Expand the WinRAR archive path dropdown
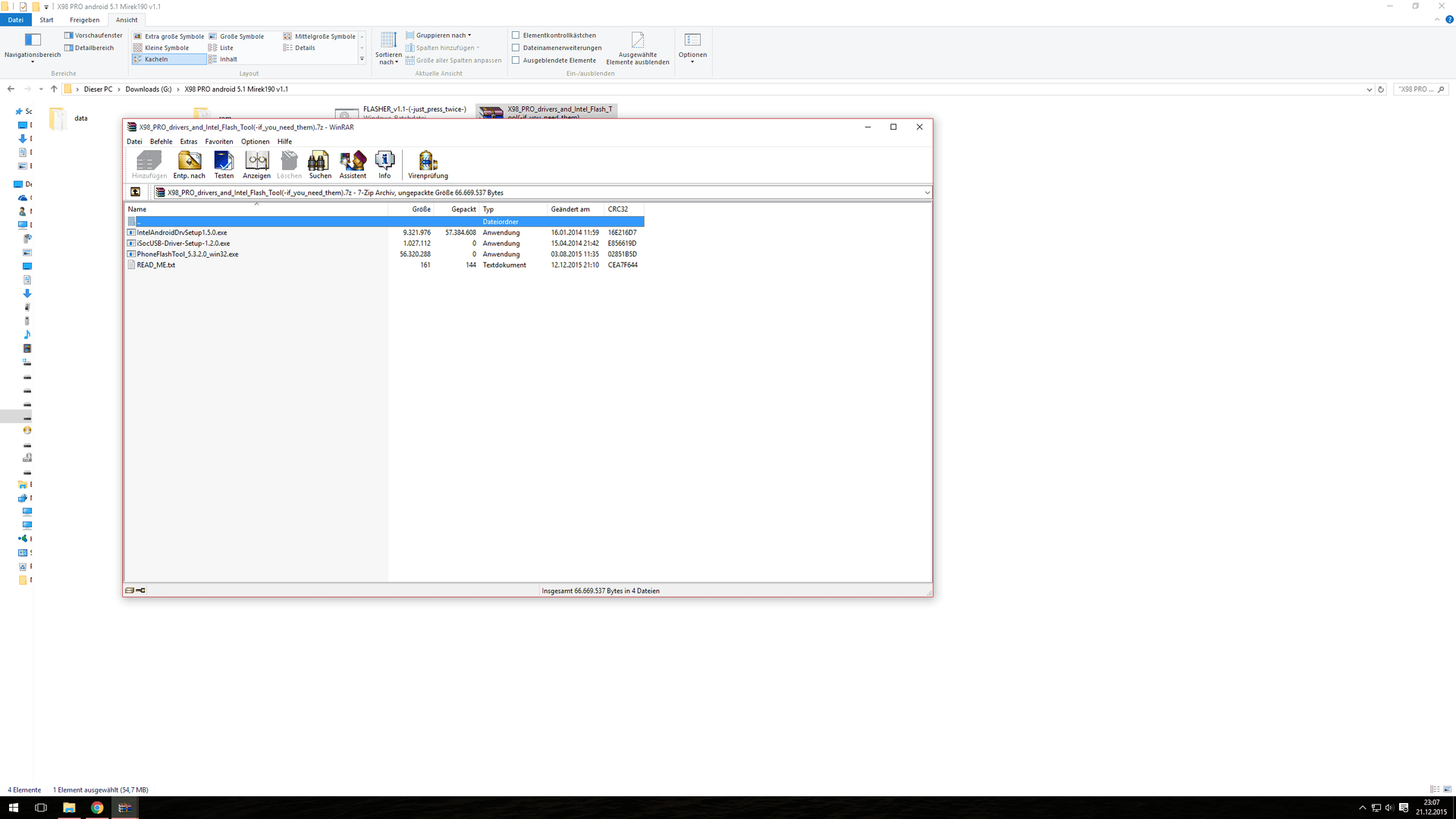Image resolution: width=1456 pixels, height=819 pixels. point(927,193)
